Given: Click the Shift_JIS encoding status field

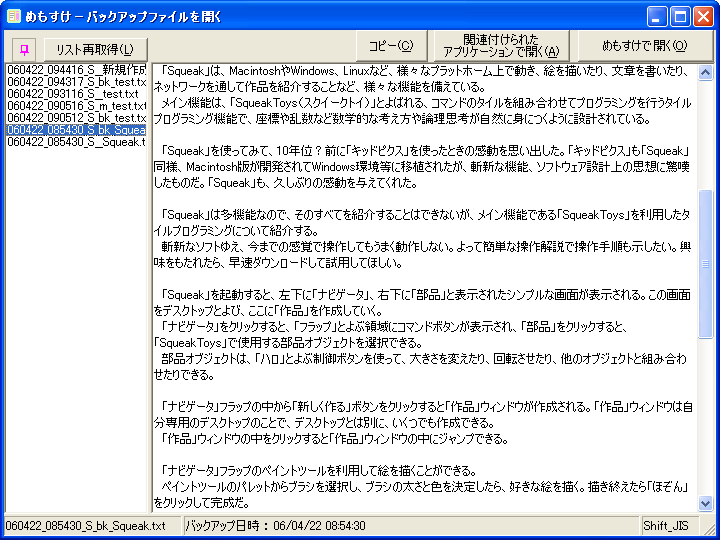Looking at the screenshot, I should click(664, 526).
